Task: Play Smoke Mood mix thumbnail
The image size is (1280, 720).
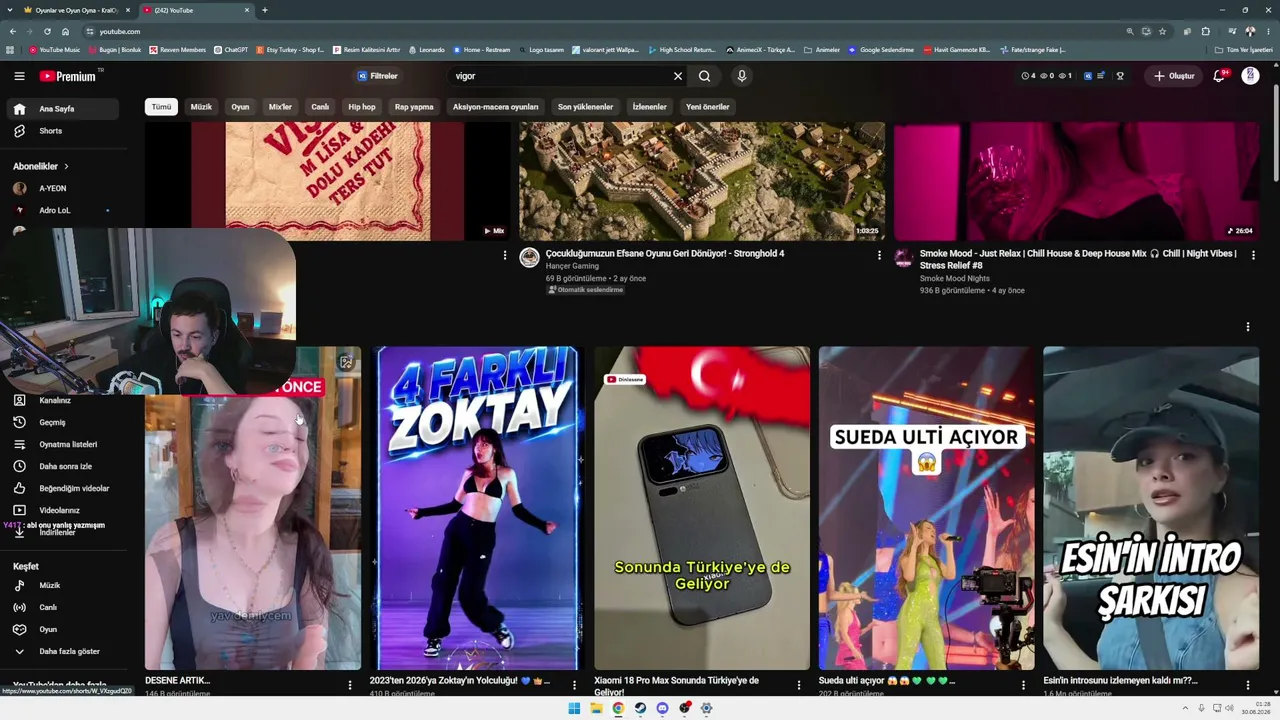Action: 1076,181
